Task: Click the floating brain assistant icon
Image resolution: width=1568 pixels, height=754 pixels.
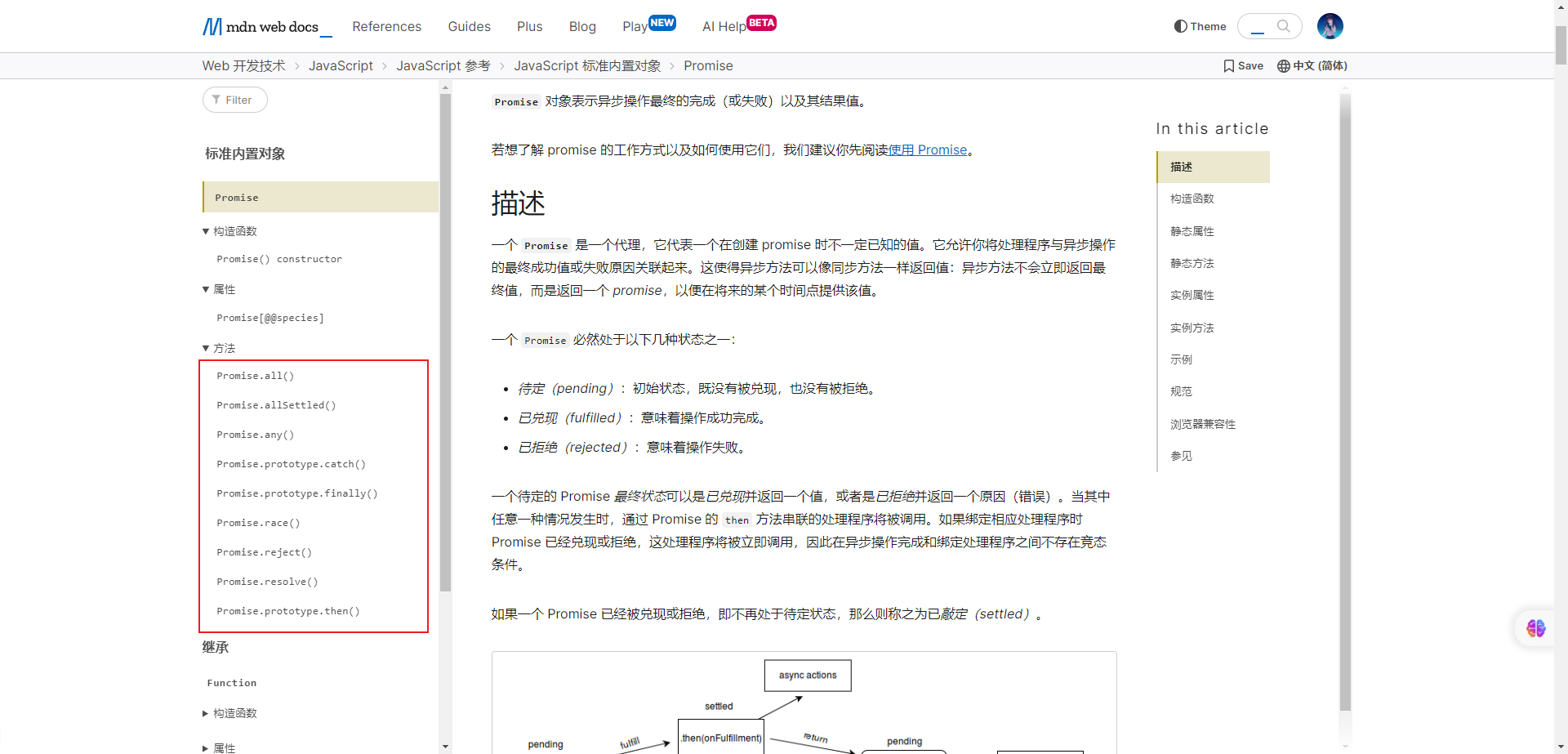Action: (1535, 628)
